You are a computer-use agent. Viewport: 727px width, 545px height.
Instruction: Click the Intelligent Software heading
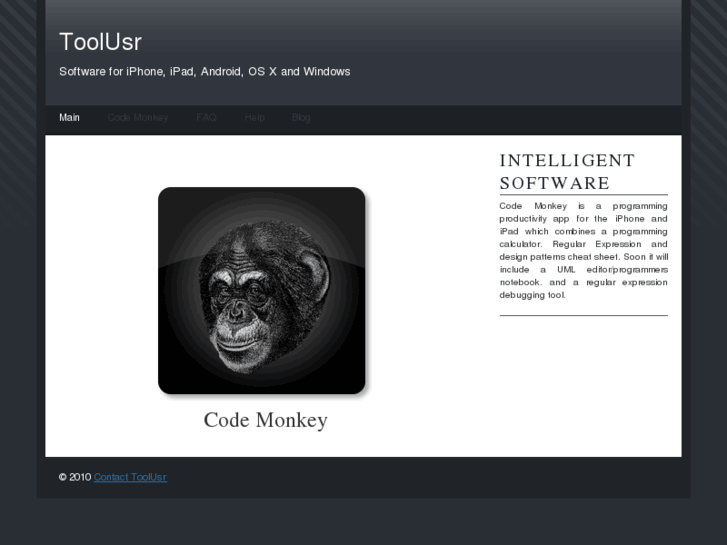(x=567, y=172)
